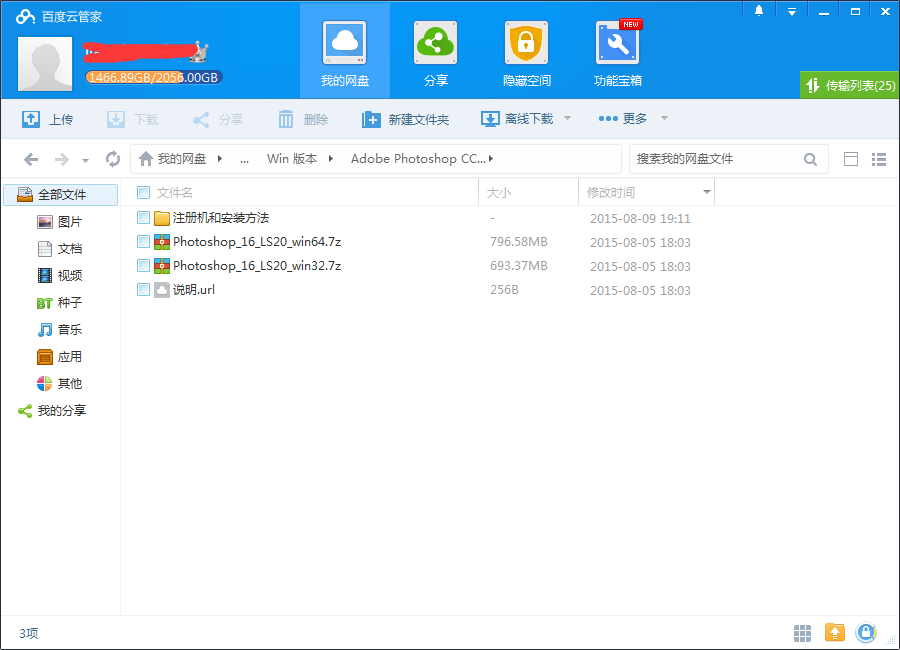Sort by 大小 size column header

499,192
